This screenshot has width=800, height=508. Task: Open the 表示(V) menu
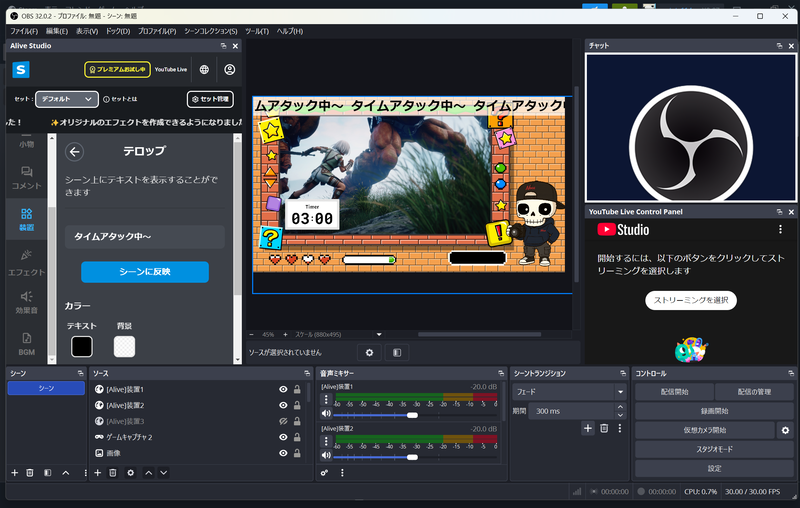87,31
